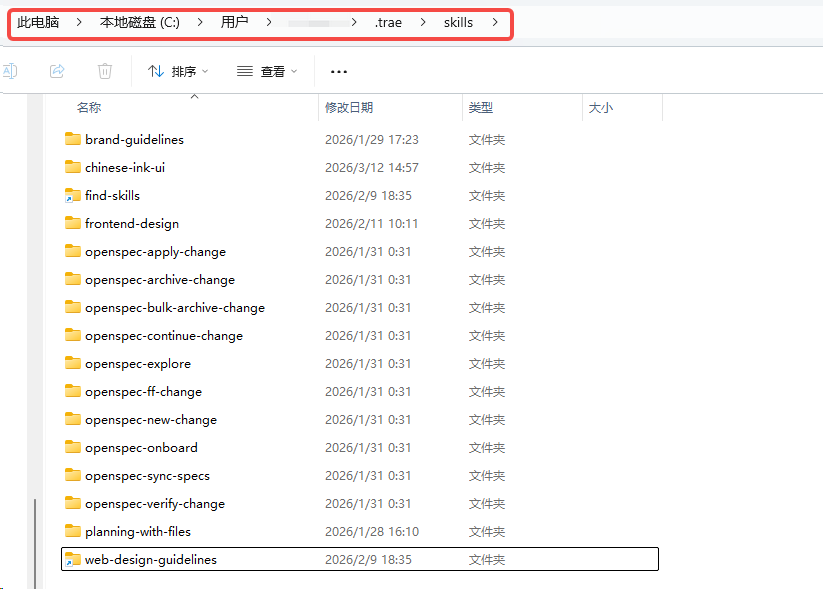Click the Share icon in toolbar
Screen dimensions: 823x589
tap(57, 71)
